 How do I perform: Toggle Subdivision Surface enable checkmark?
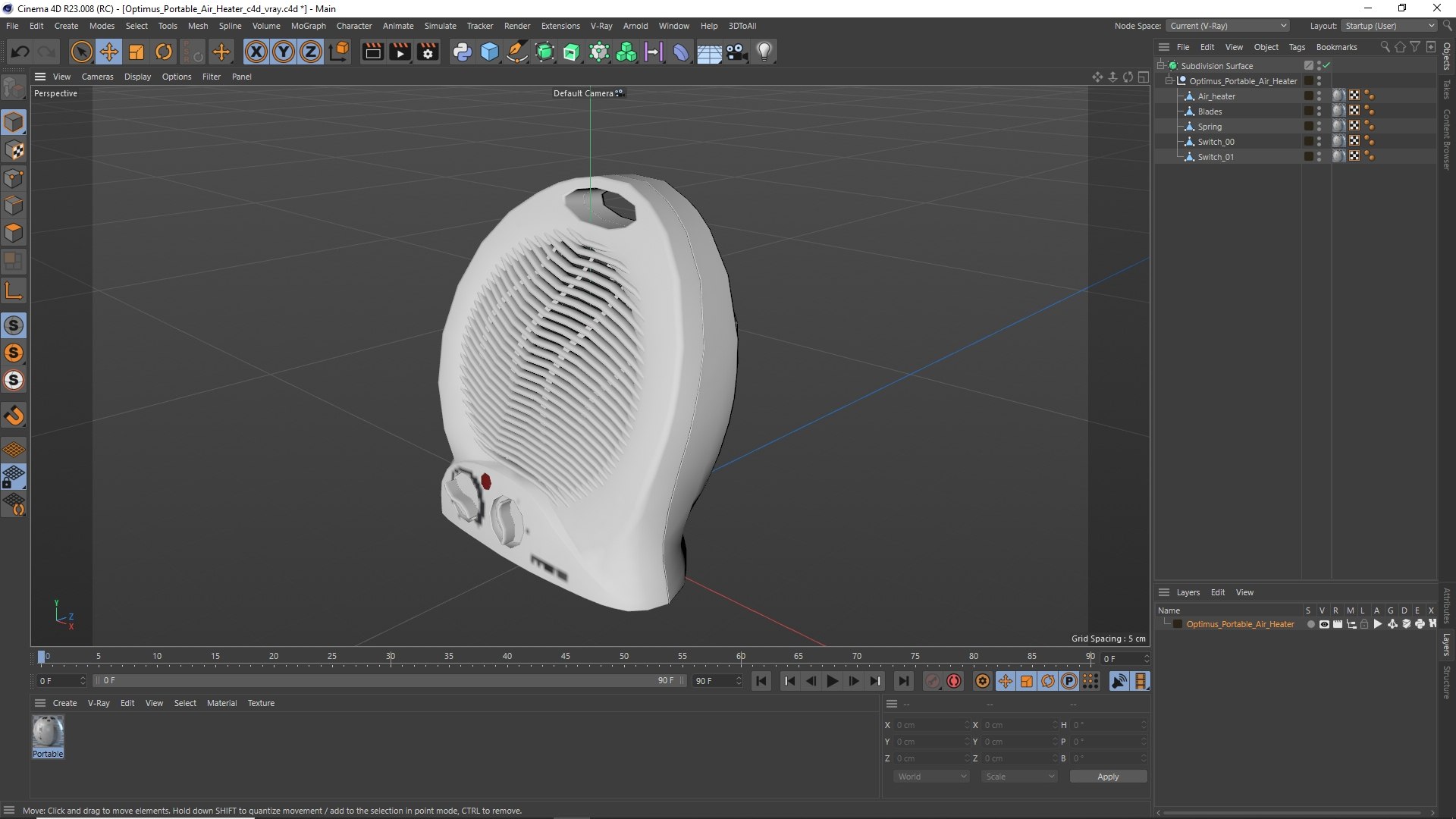click(x=1327, y=65)
